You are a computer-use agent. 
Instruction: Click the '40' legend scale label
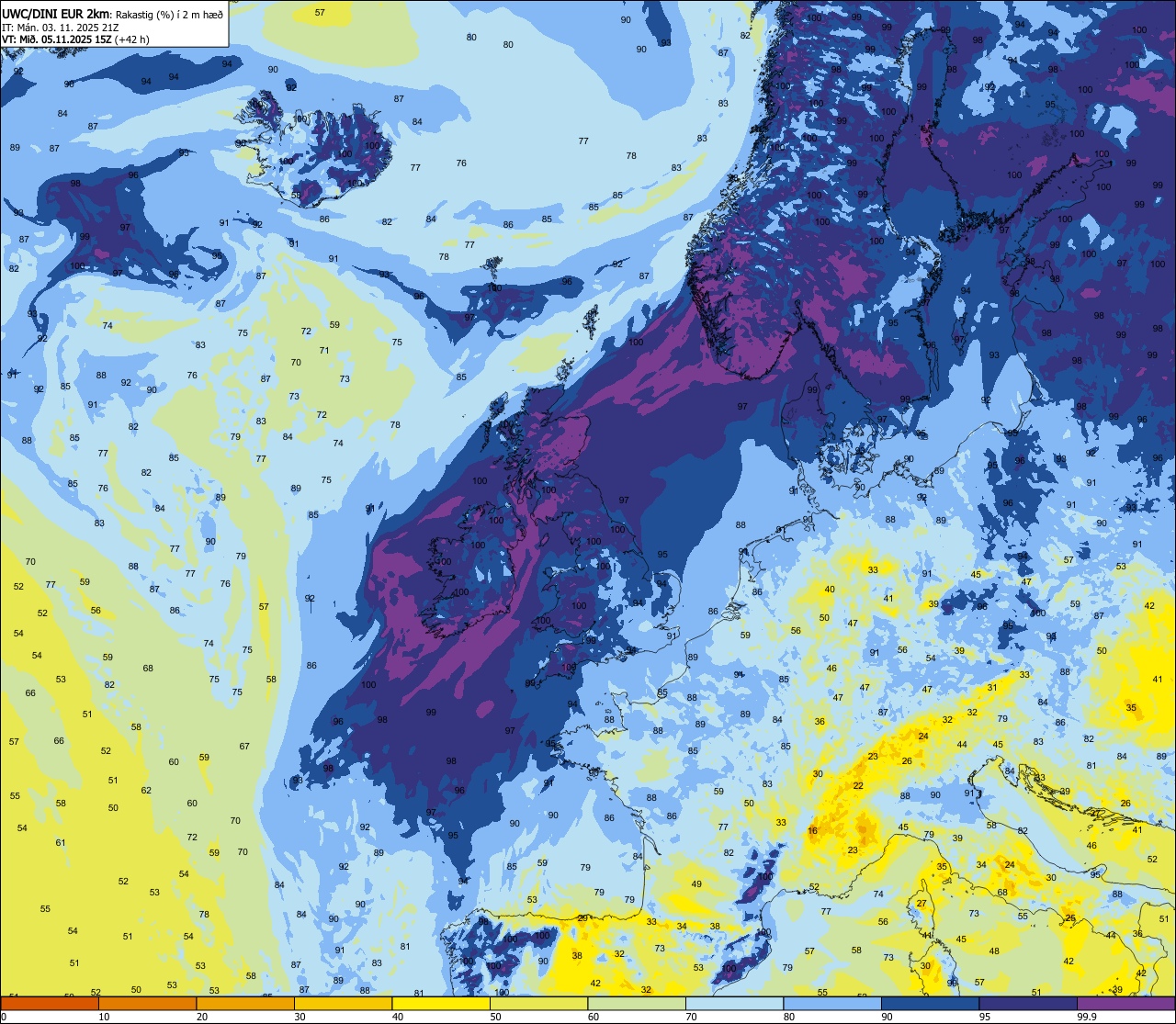(x=398, y=1017)
